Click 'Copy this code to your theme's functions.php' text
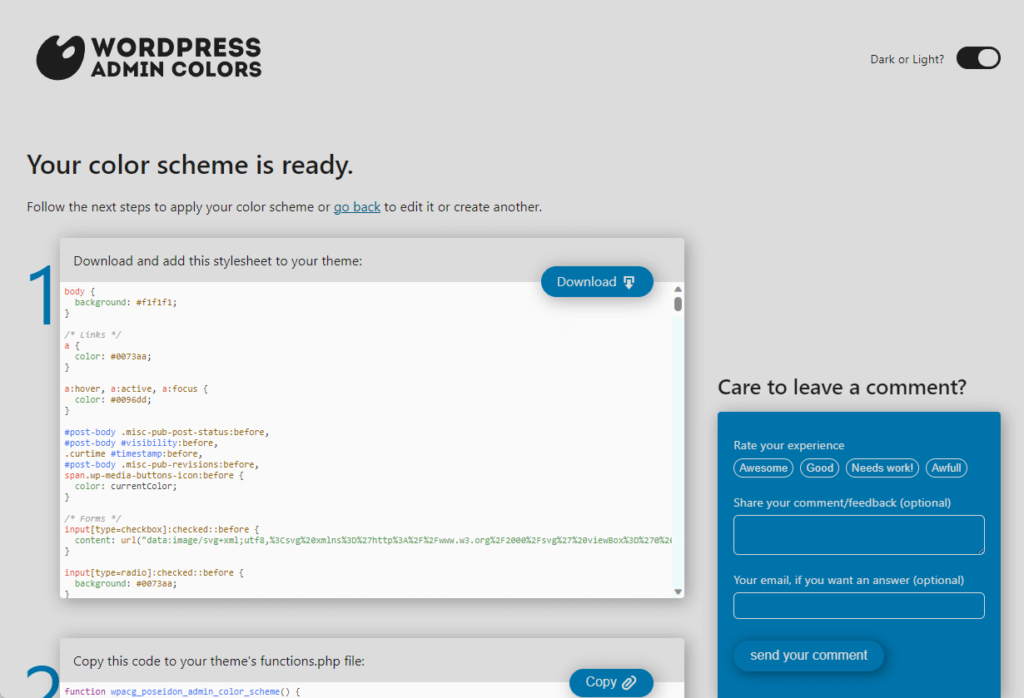 (219, 661)
